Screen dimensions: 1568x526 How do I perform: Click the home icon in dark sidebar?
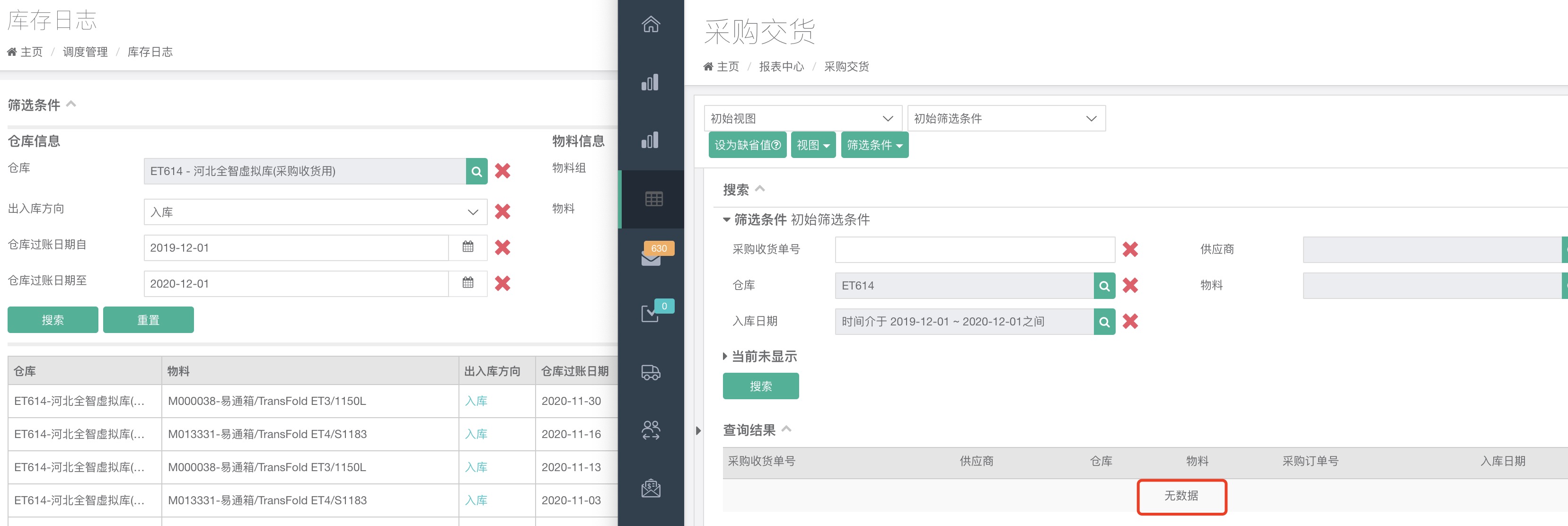click(x=651, y=24)
